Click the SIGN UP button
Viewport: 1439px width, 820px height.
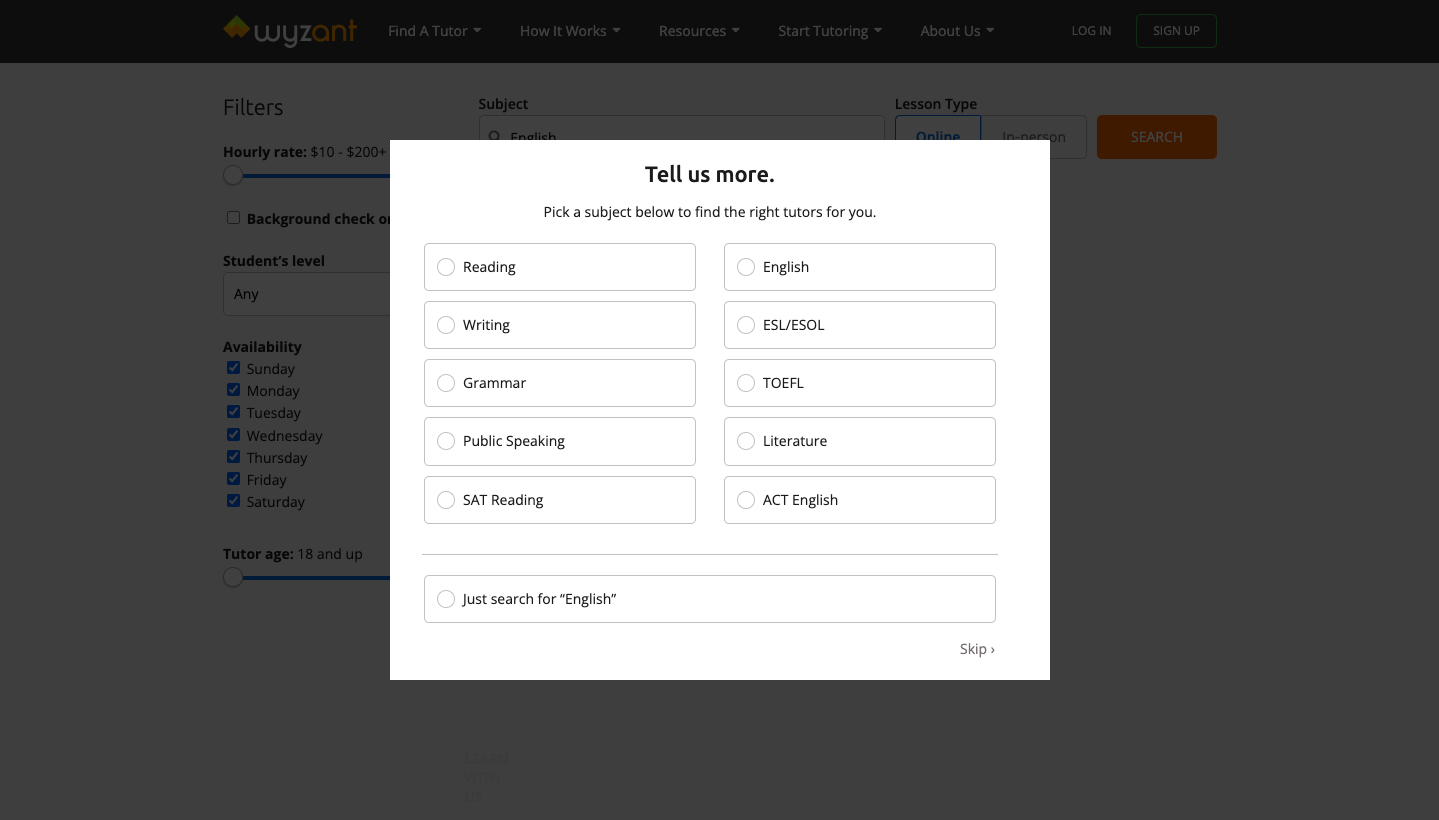click(x=1175, y=31)
